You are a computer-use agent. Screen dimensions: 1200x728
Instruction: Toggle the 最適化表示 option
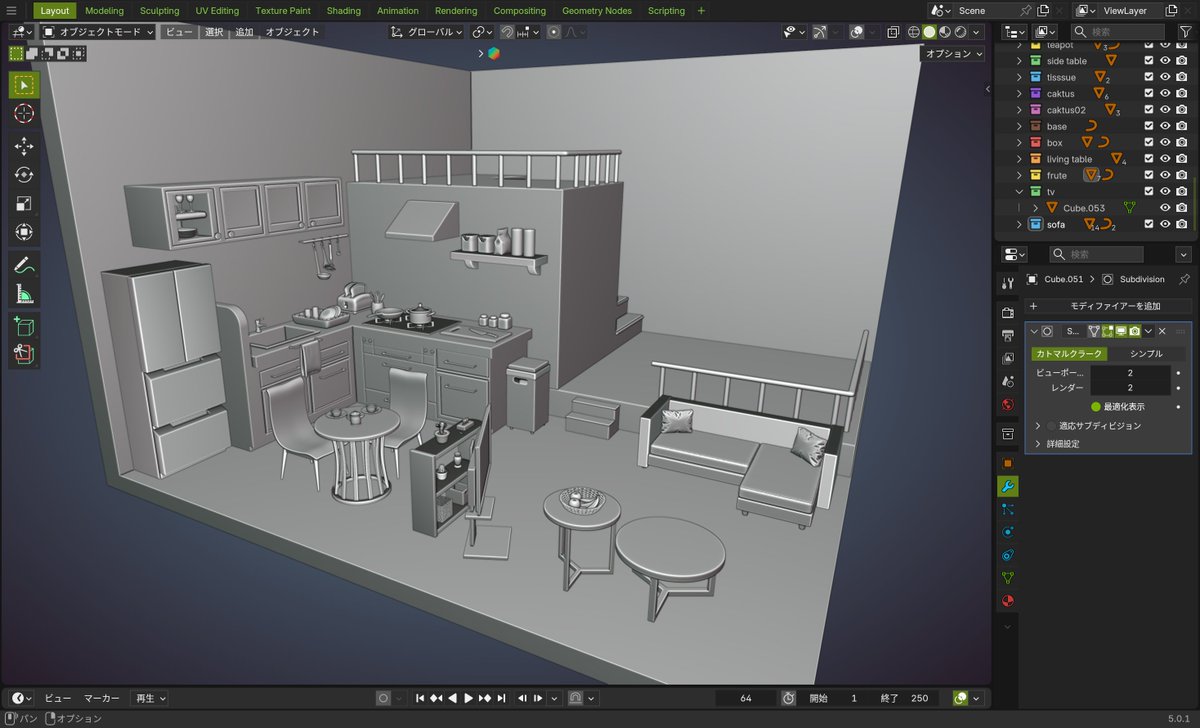pyautogui.click(x=1096, y=407)
